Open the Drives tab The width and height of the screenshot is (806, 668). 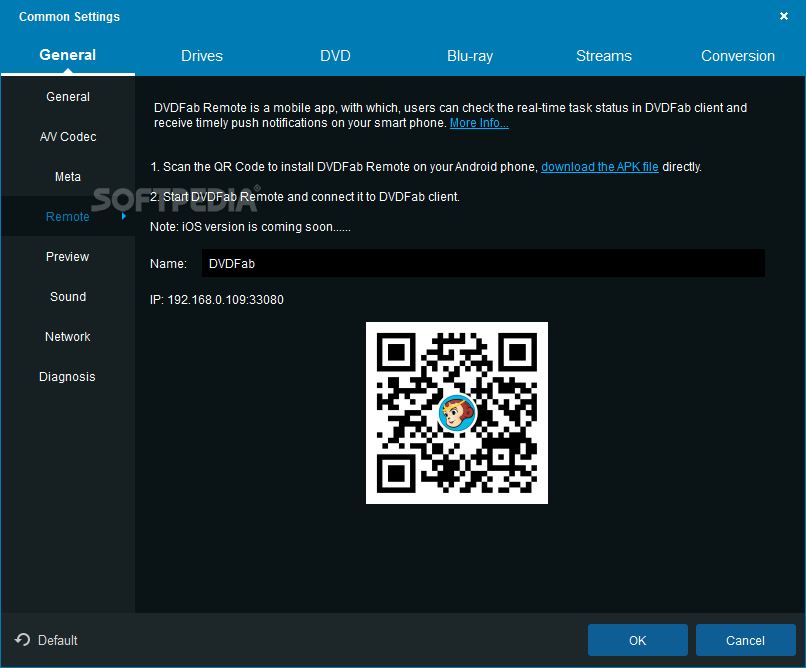202,55
